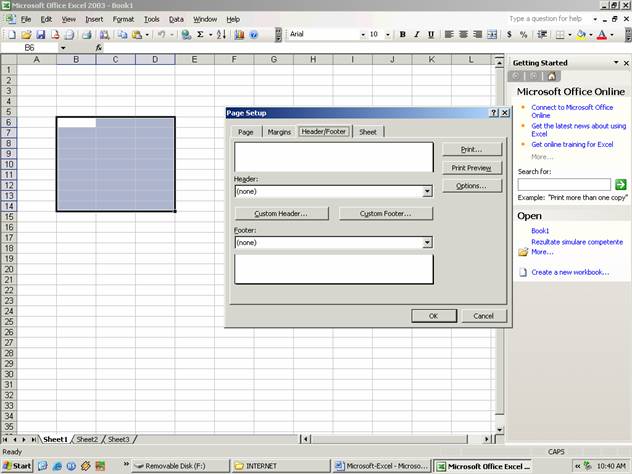Center align text
Image resolution: width=632 pixels, height=474 pixels.
463,35
